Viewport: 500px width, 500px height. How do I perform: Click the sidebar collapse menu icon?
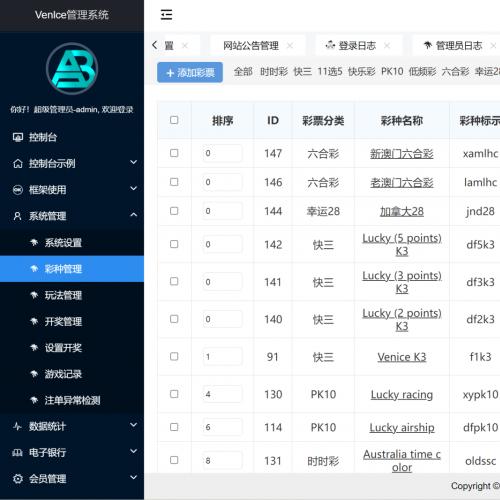[166, 15]
